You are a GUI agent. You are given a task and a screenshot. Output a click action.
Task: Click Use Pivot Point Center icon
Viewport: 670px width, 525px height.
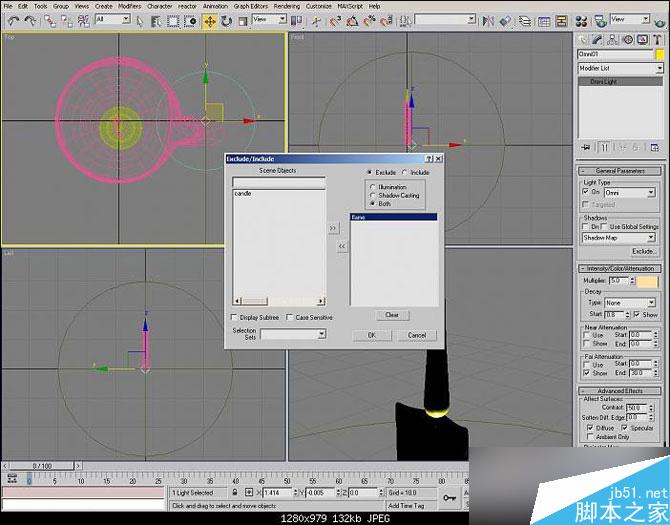click(x=296, y=21)
